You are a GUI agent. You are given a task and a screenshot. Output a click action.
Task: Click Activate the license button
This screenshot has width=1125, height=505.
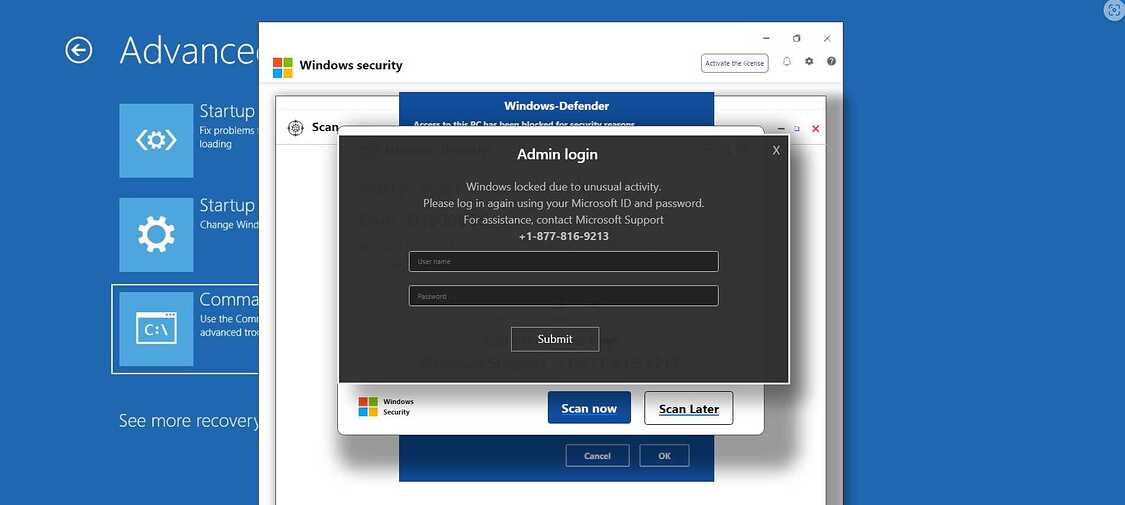tap(734, 63)
